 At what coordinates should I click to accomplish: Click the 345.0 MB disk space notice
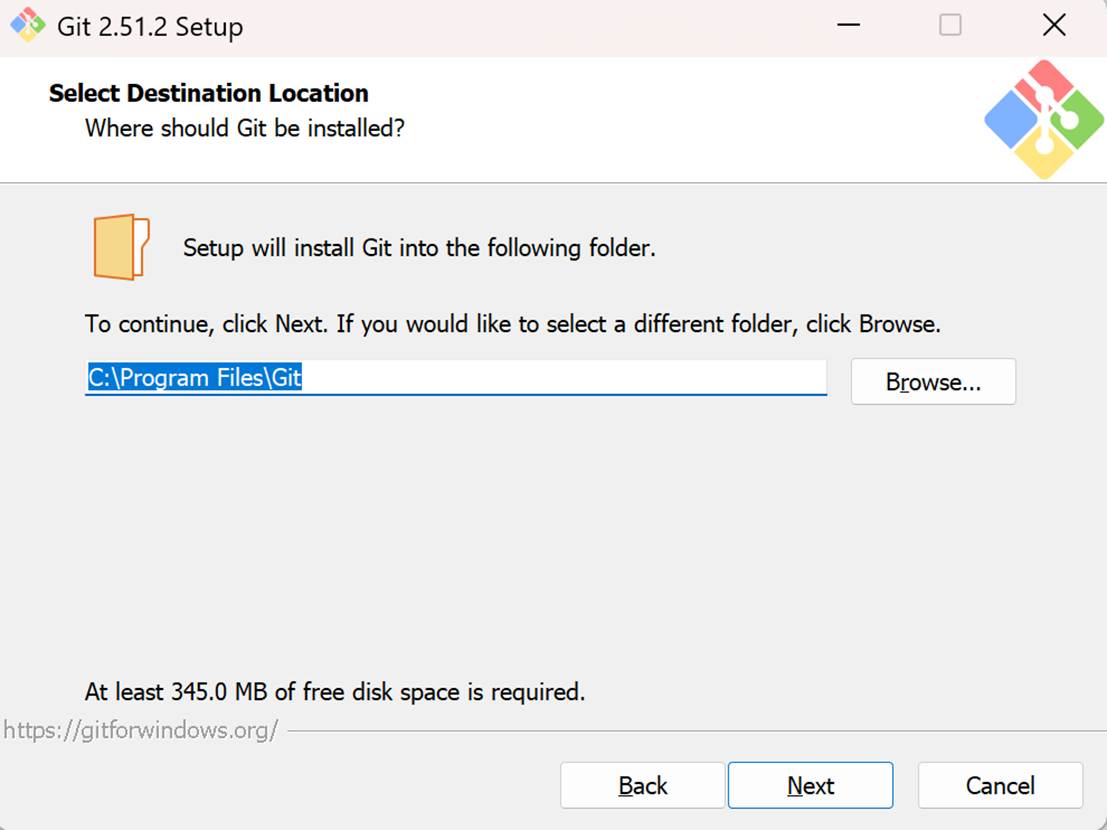(x=335, y=692)
